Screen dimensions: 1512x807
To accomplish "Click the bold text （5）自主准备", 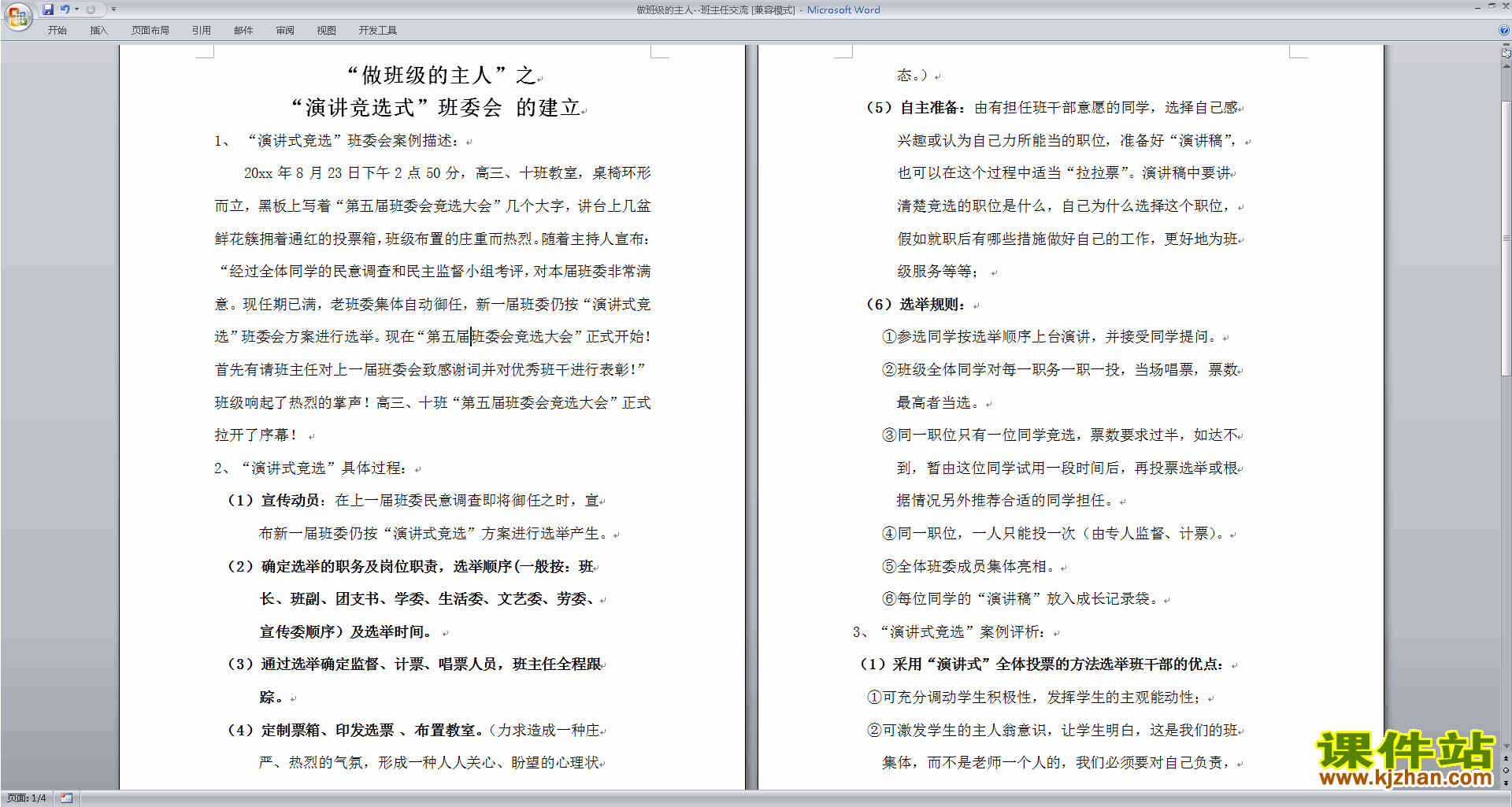I will (916, 108).
